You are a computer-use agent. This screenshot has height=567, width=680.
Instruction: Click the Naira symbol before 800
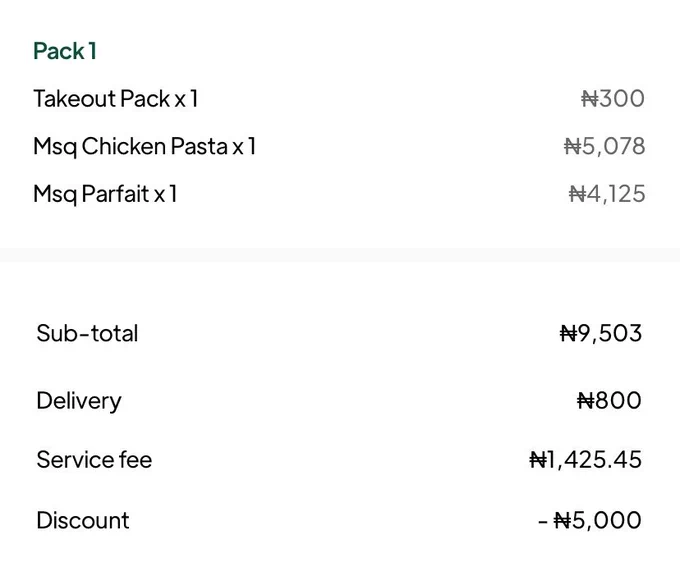(585, 400)
